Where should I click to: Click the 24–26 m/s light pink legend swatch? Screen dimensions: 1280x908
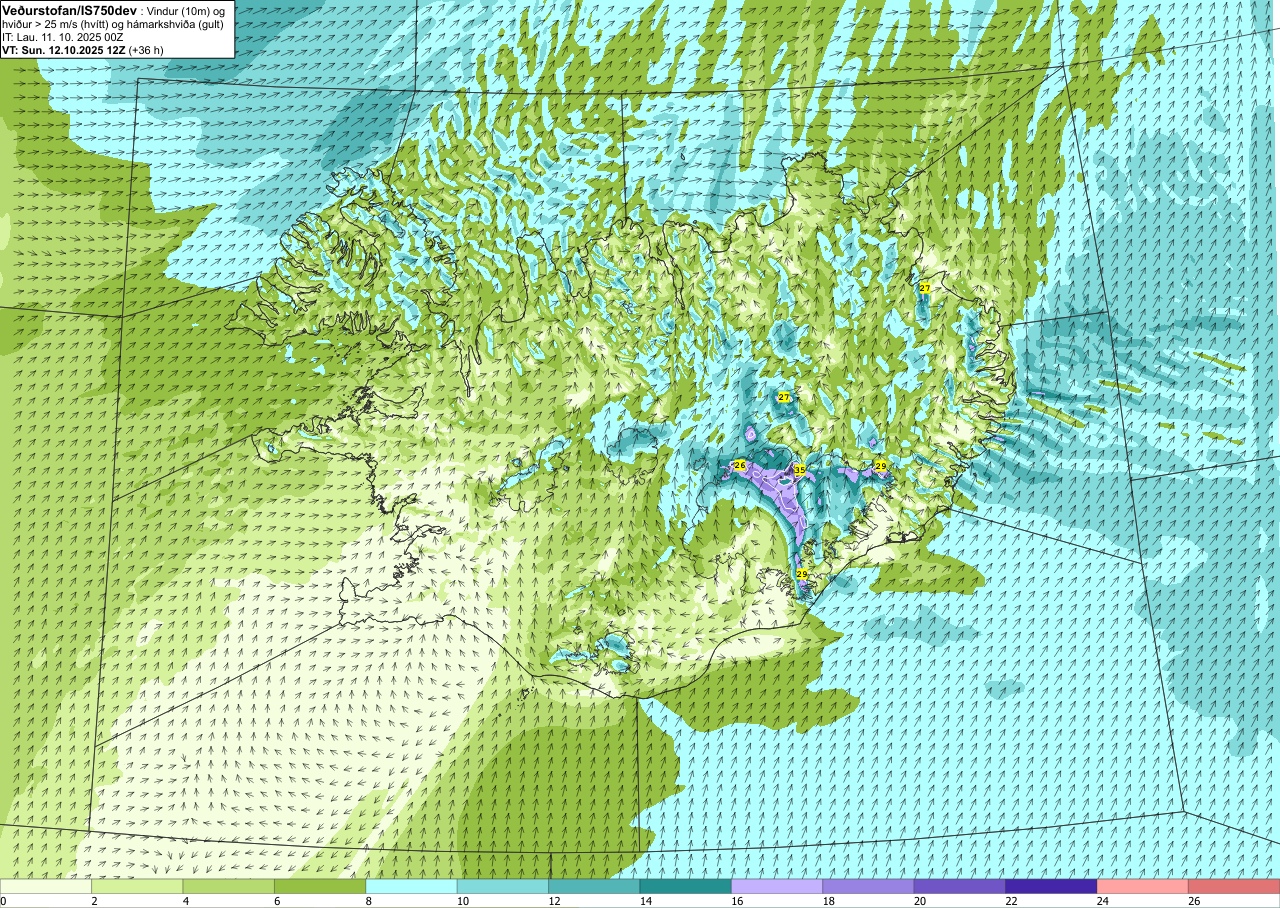pos(1143,886)
